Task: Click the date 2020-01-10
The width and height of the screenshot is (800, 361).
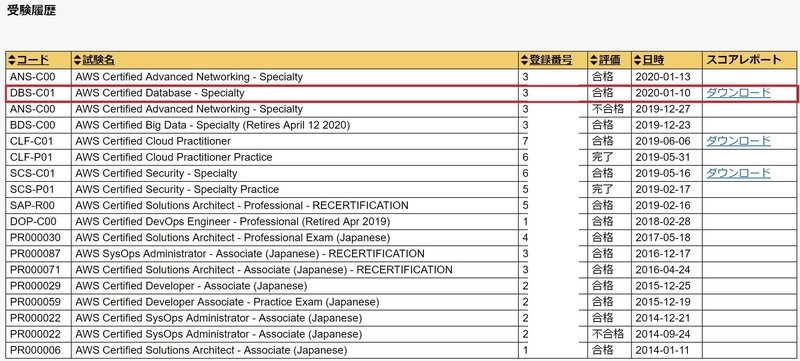Action: [x=663, y=93]
